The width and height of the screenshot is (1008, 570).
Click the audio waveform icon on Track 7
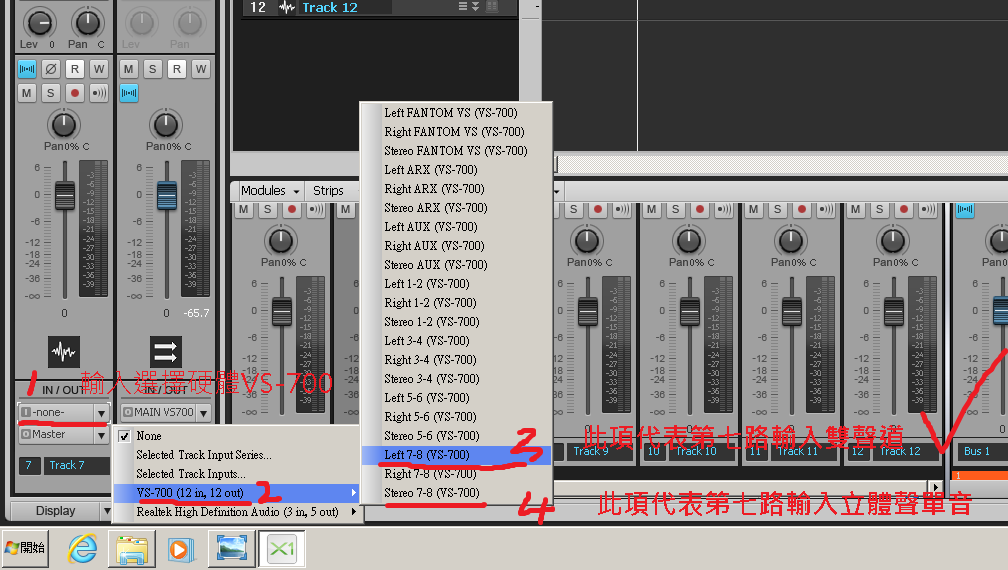(x=64, y=351)
